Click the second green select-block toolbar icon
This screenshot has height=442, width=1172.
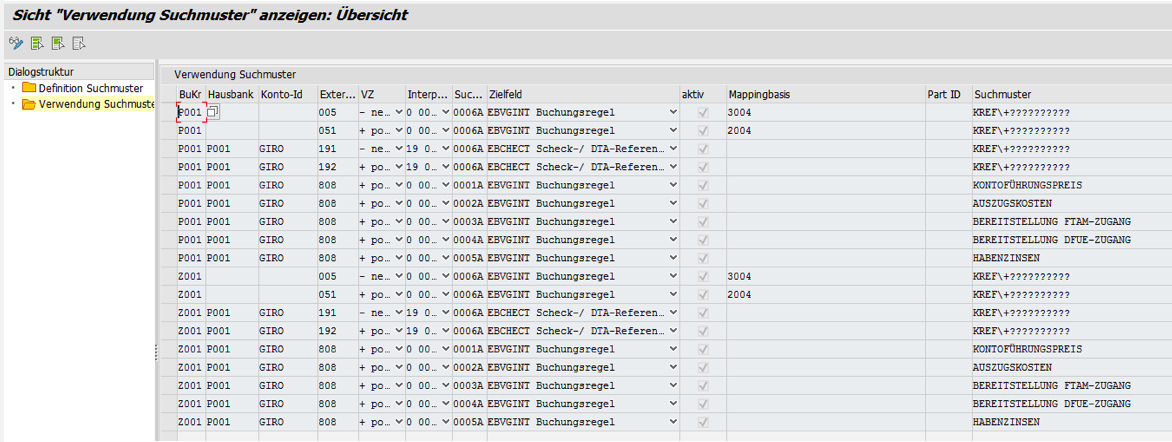[58, 43]
